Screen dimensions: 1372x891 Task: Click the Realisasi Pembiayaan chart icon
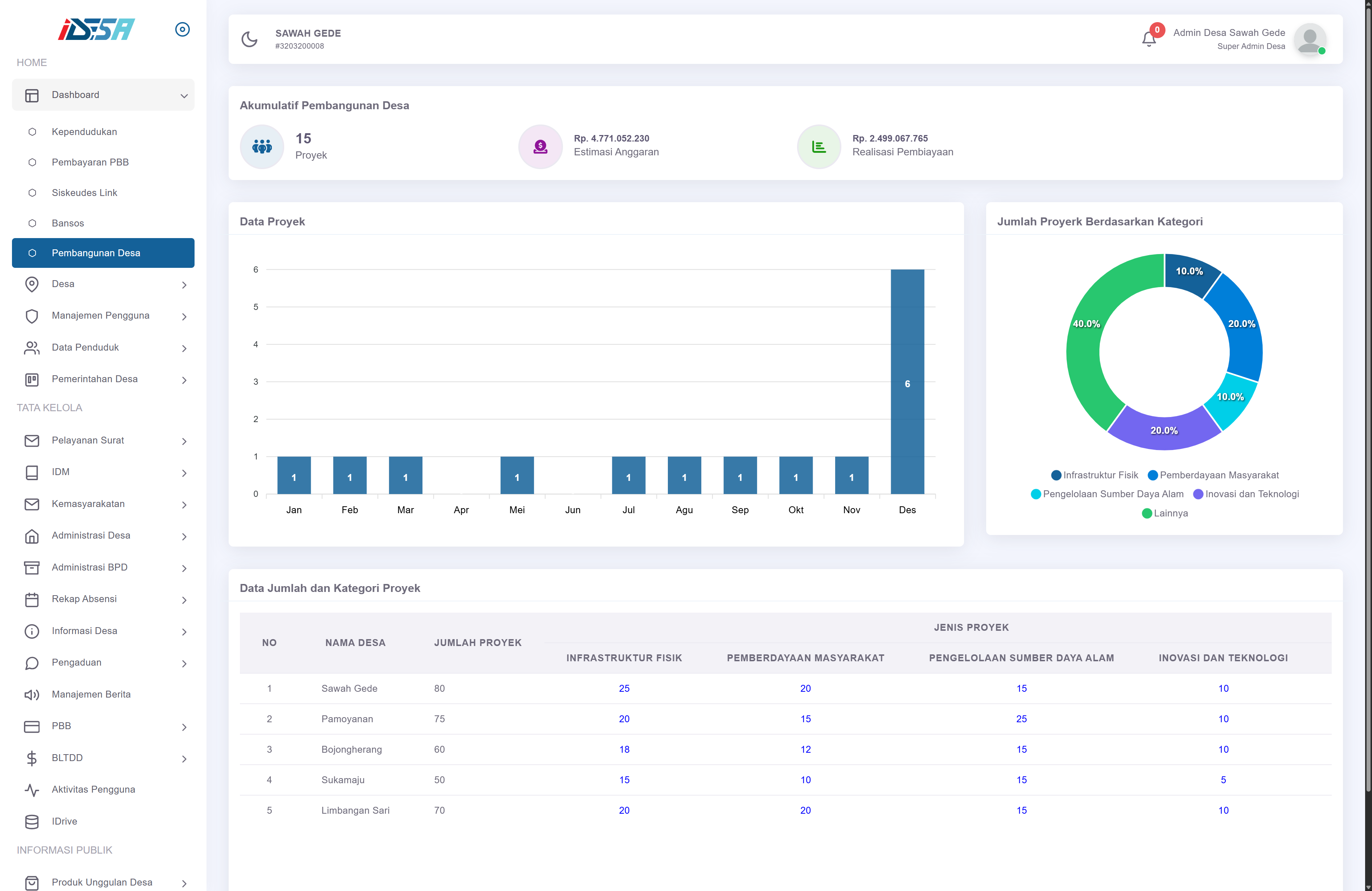[818, 146]
